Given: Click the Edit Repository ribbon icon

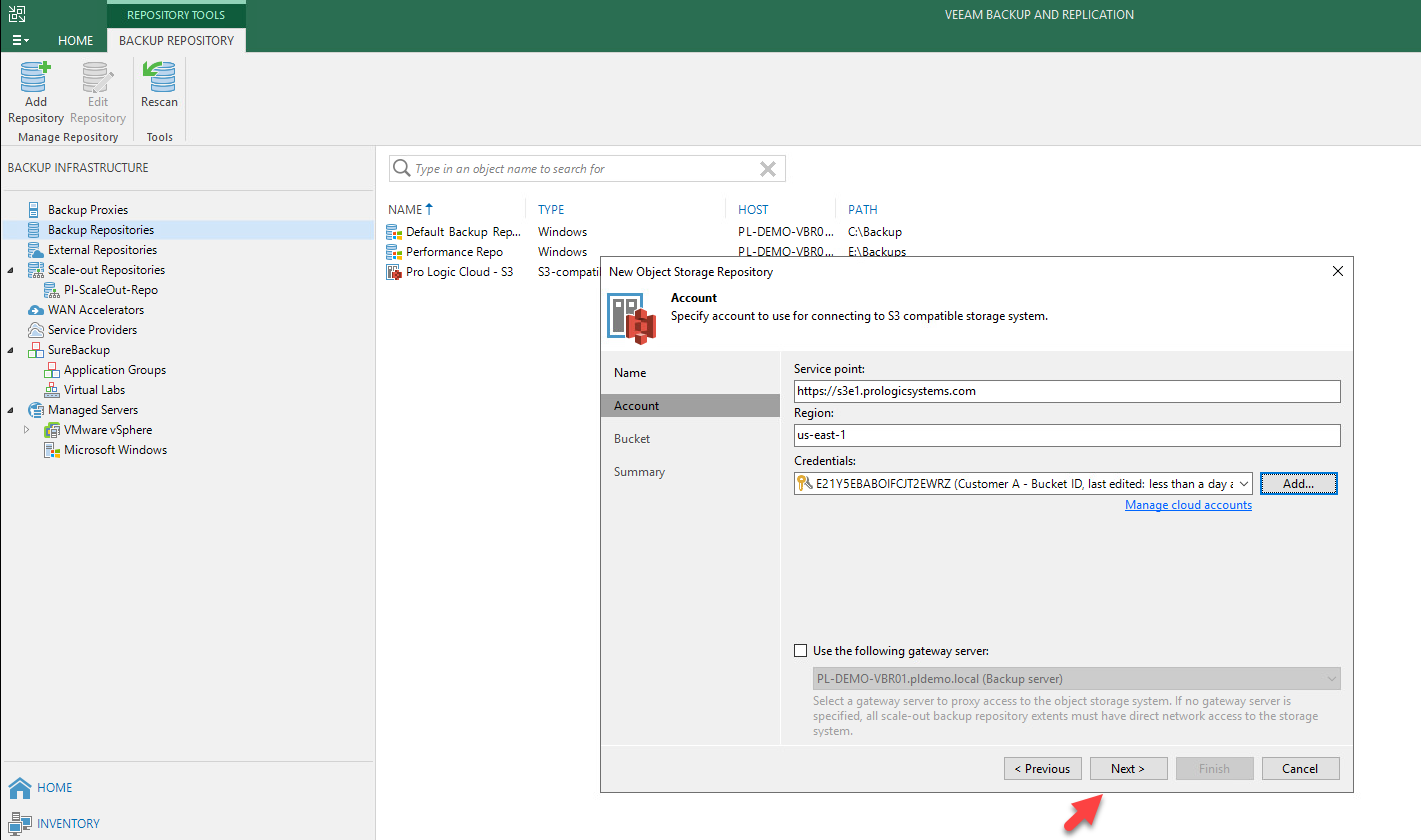Looking at the screenshot, I should (97, 77).
